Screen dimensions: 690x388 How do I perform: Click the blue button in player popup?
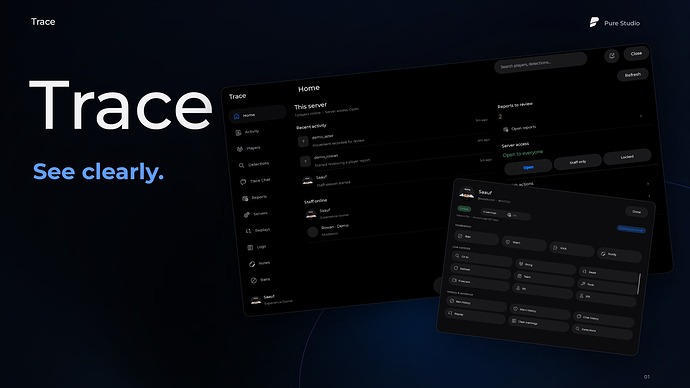pos(631,229)
